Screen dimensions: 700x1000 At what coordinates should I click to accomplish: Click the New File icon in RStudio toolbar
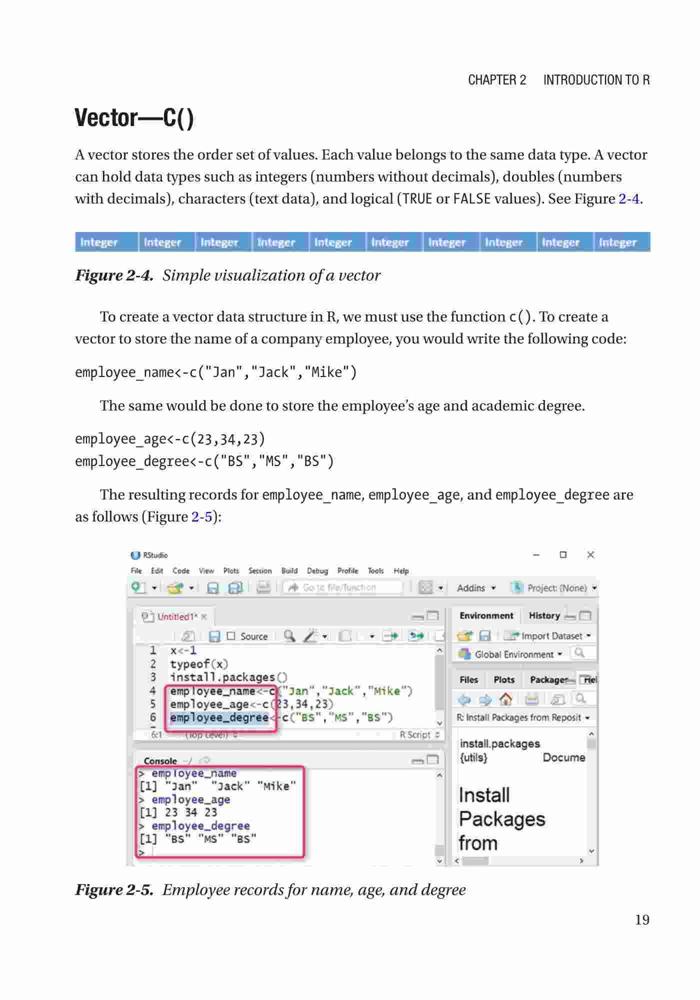138,587
